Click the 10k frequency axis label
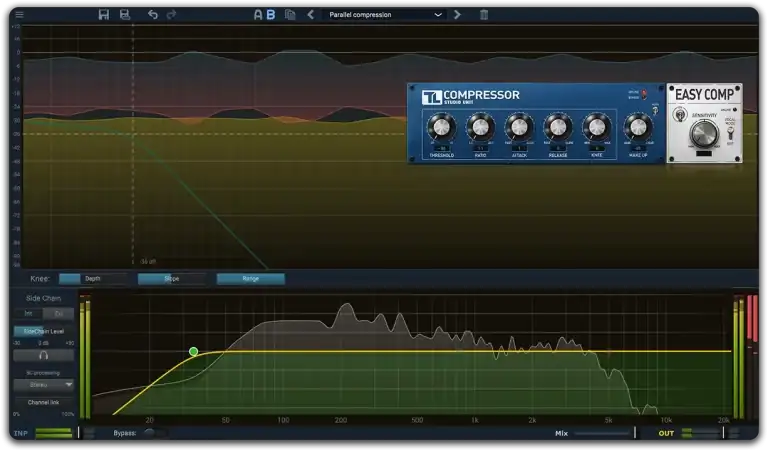Screen dimensions: 768x451 666,420
